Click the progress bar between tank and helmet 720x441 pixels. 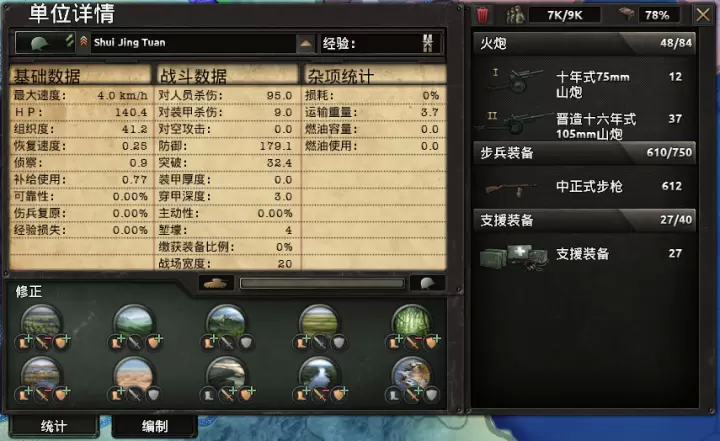click(x=322, y=283)
